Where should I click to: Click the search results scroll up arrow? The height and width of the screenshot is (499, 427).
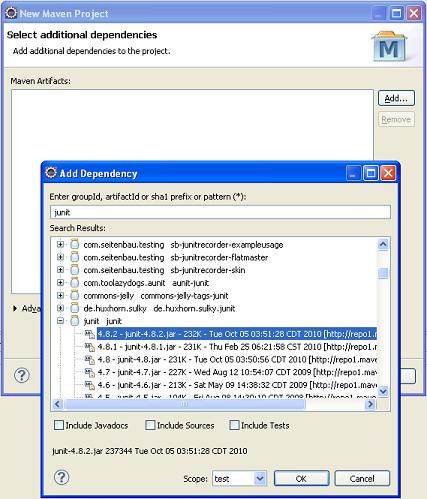coord(383,244)
